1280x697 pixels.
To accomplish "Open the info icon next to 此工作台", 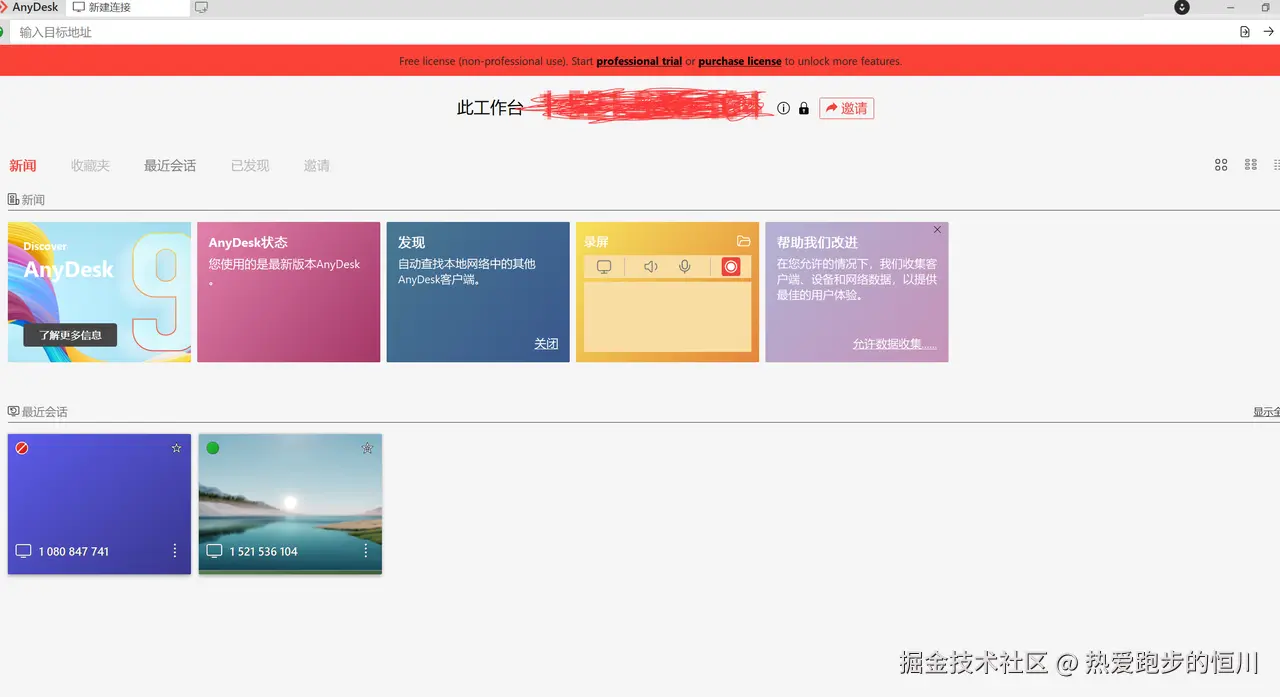I will (783, 108).
